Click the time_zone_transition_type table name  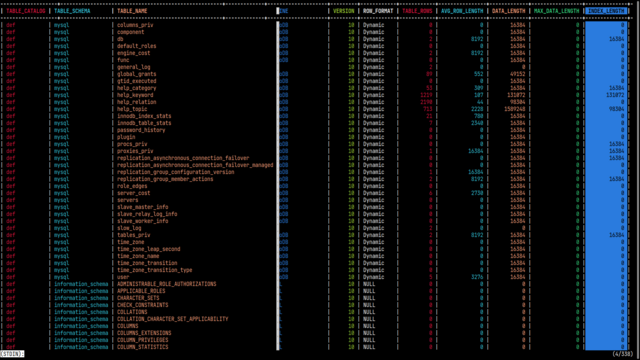155,270
